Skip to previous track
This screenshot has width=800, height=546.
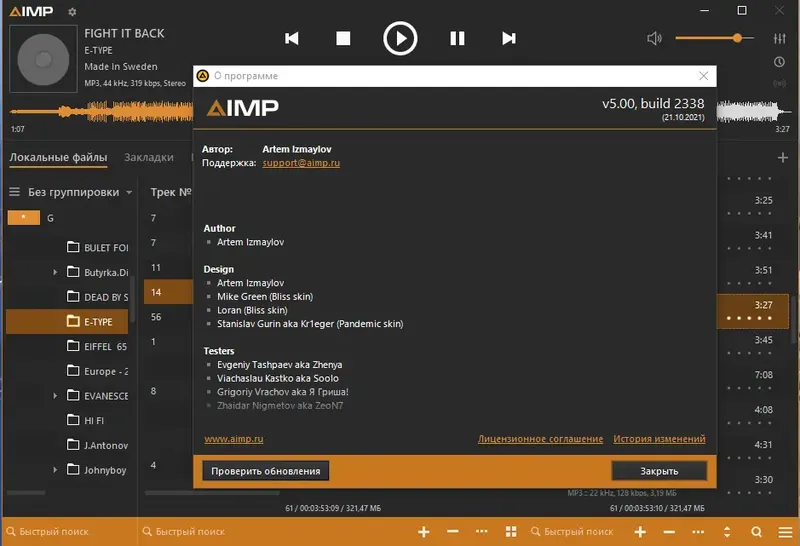point(292,38)
